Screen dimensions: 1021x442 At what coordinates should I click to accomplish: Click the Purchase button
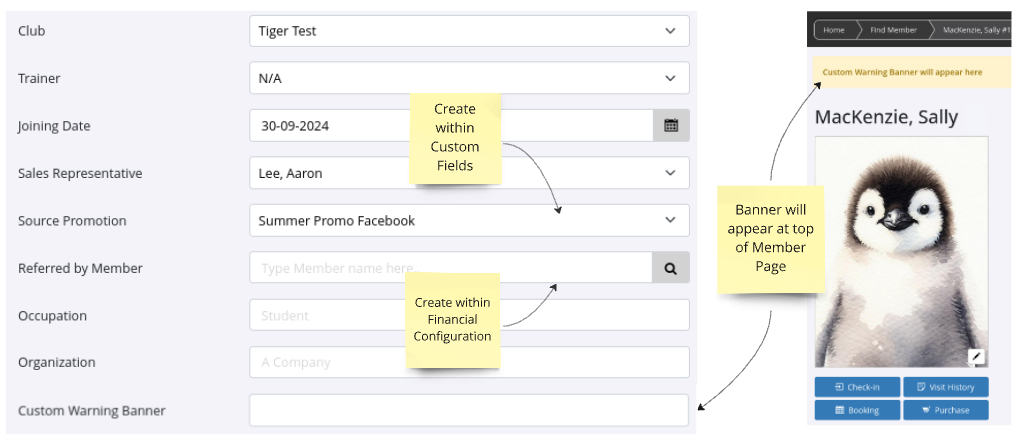[x=945, y=410]
